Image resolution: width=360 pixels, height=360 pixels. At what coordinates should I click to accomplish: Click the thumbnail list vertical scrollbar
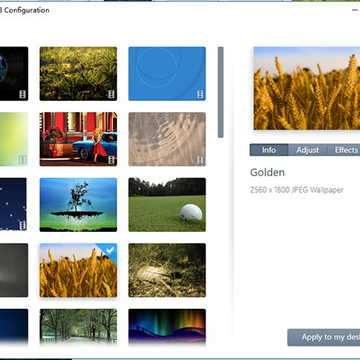220,92
